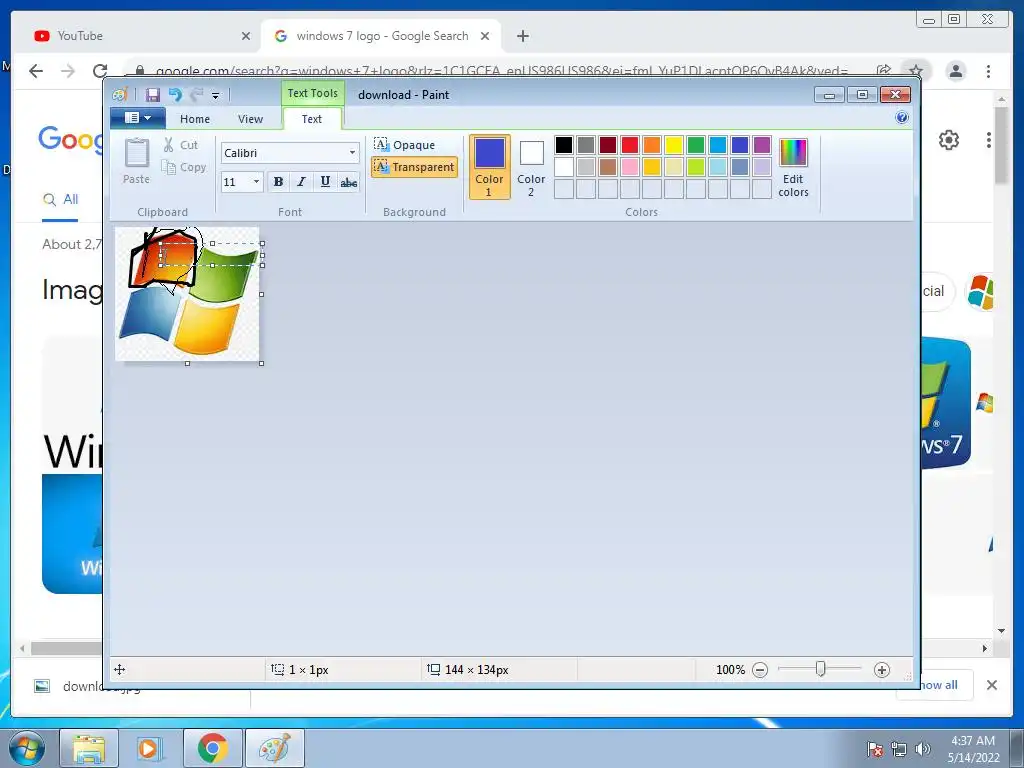Open the Windows Start menu
Screen dimensions: 1024x768
pyautogui.click(x=26, y=748)
